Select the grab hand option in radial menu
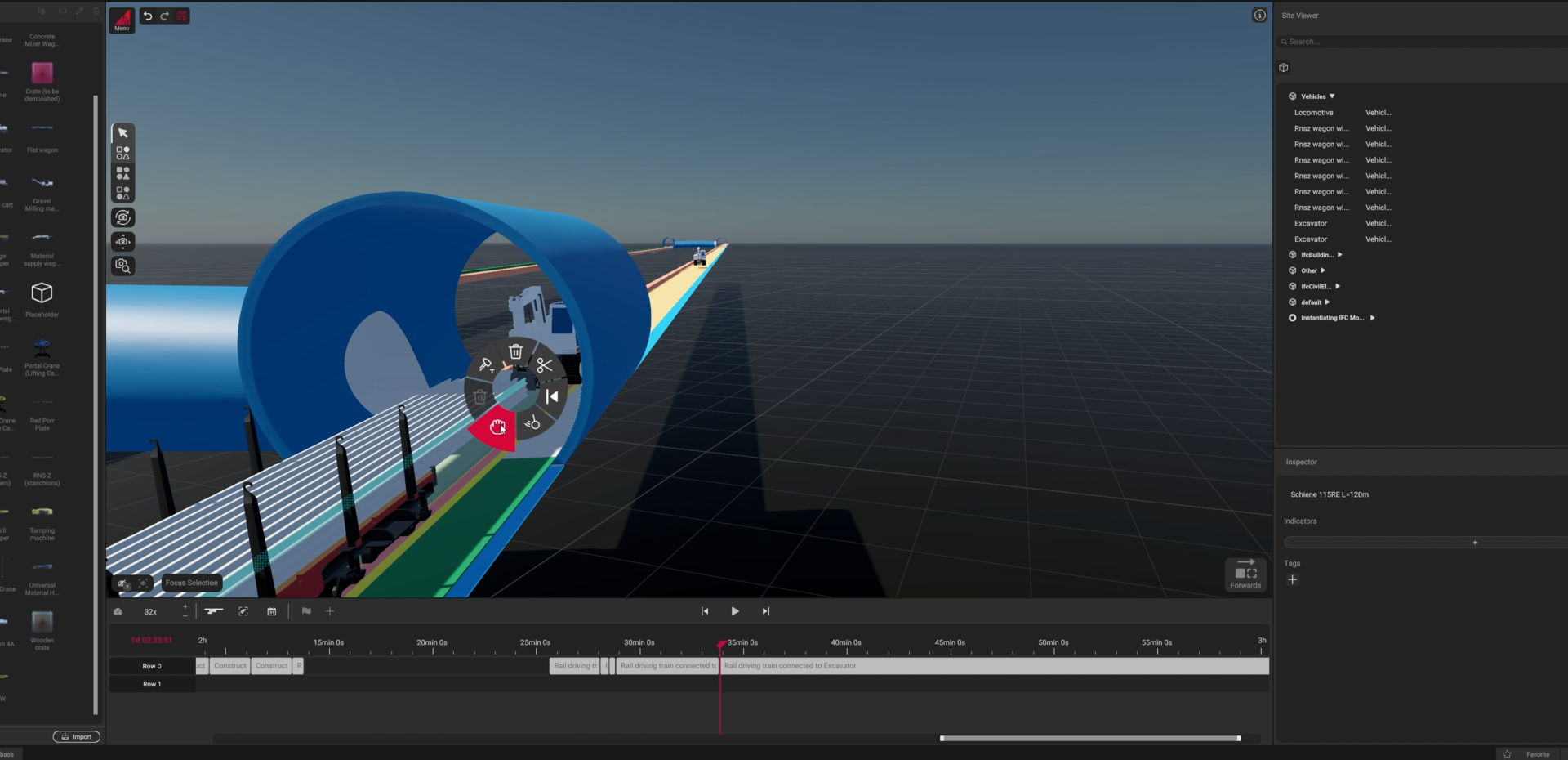The height and width of the screenshot is (760, 1568). pyautogui.click(x=497, y=427)
